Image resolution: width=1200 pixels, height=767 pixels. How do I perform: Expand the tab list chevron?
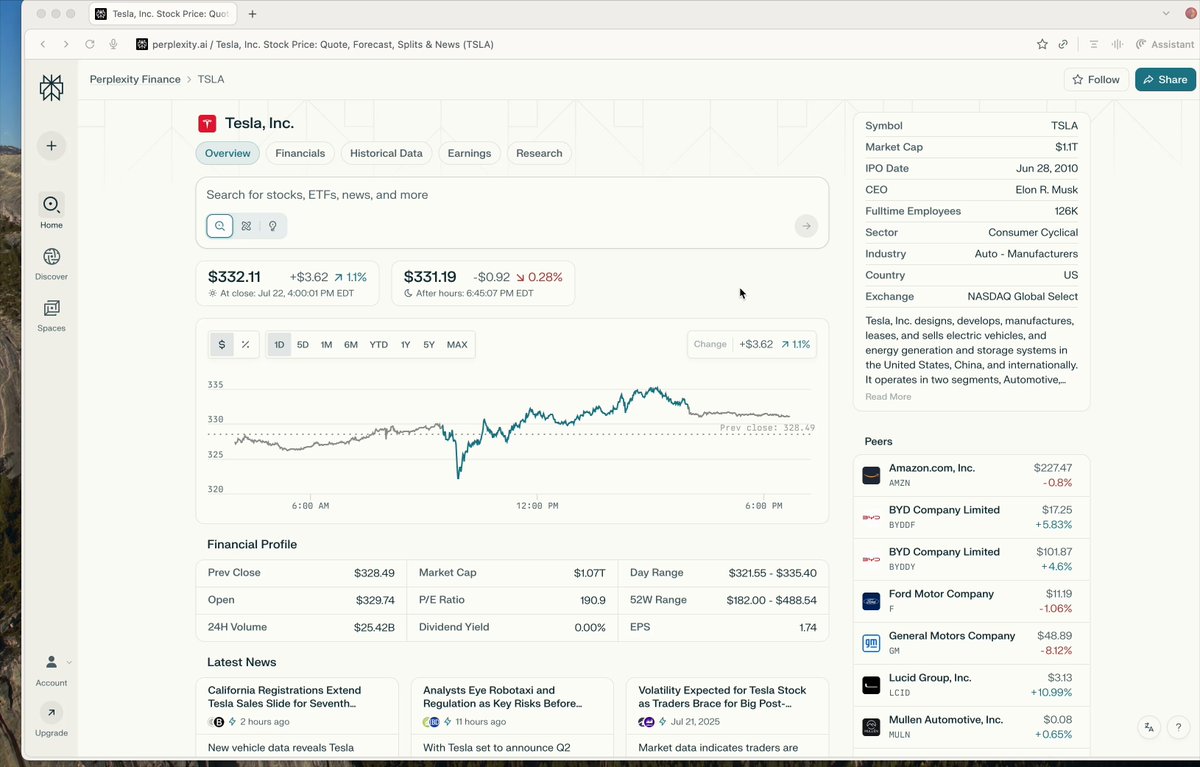point(1166,13)
